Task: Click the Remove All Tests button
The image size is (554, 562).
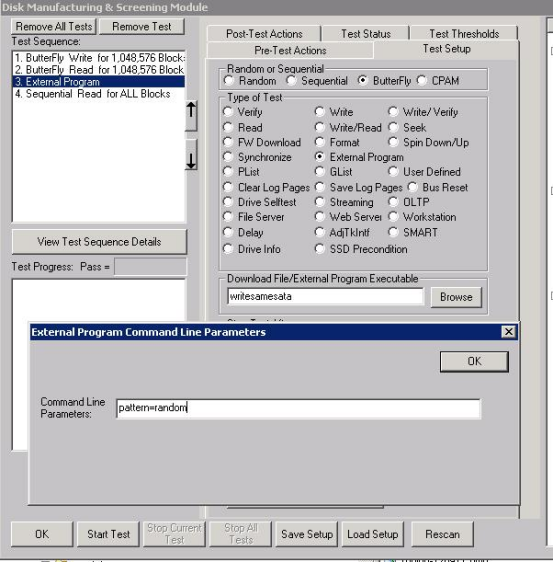Action: tap(54, 27)
